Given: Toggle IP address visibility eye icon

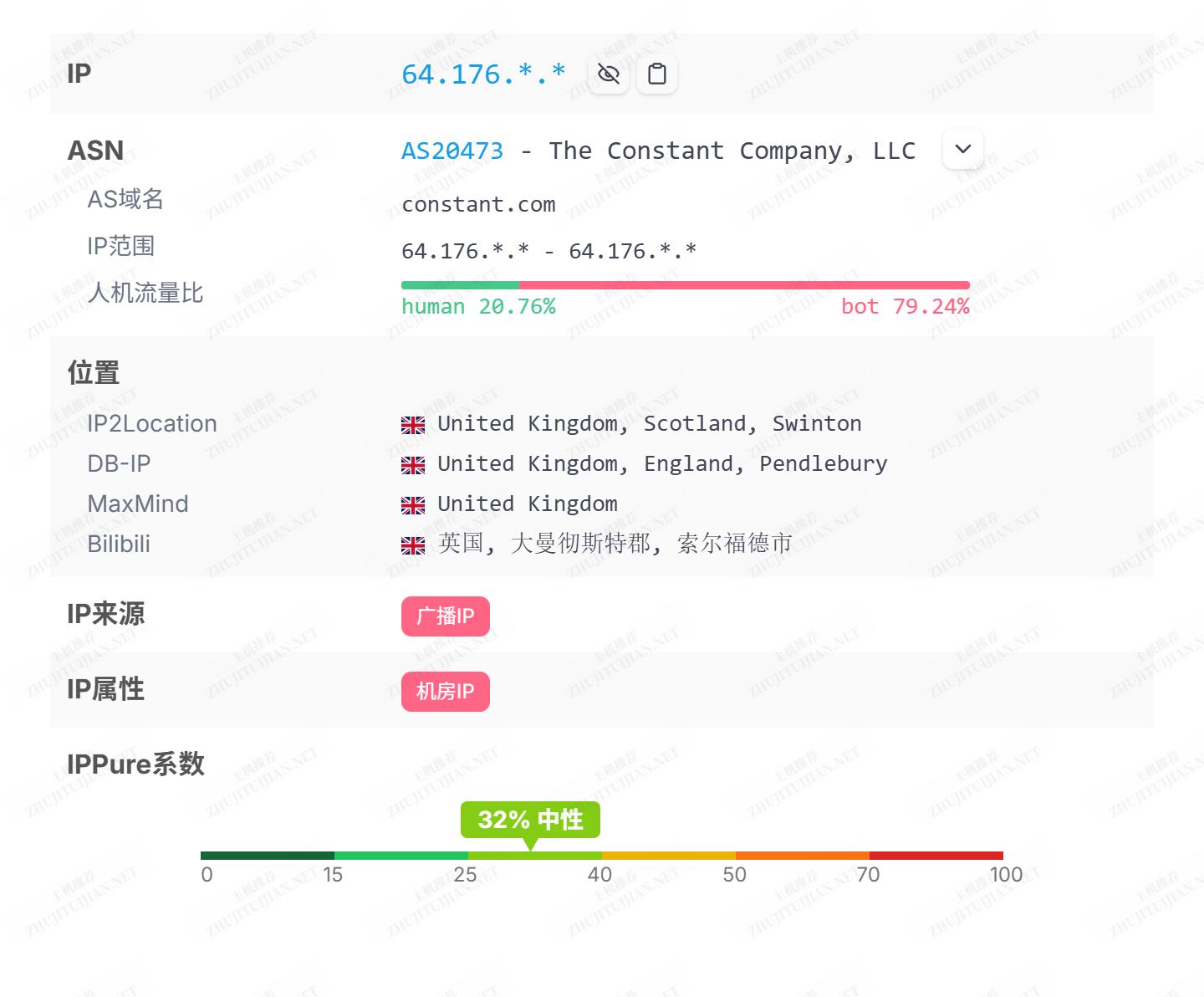Looking at the screenshot, I should pyautogui.click(x=608, y=74).
